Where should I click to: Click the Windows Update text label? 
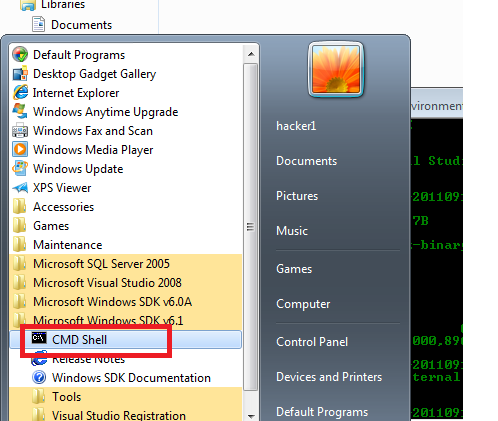[78, 169]
